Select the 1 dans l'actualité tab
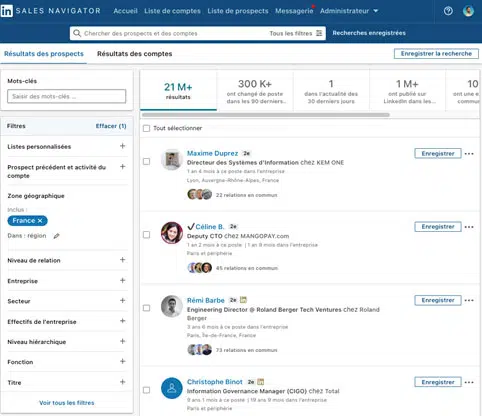The image size is (482, 416). [331, 90]
